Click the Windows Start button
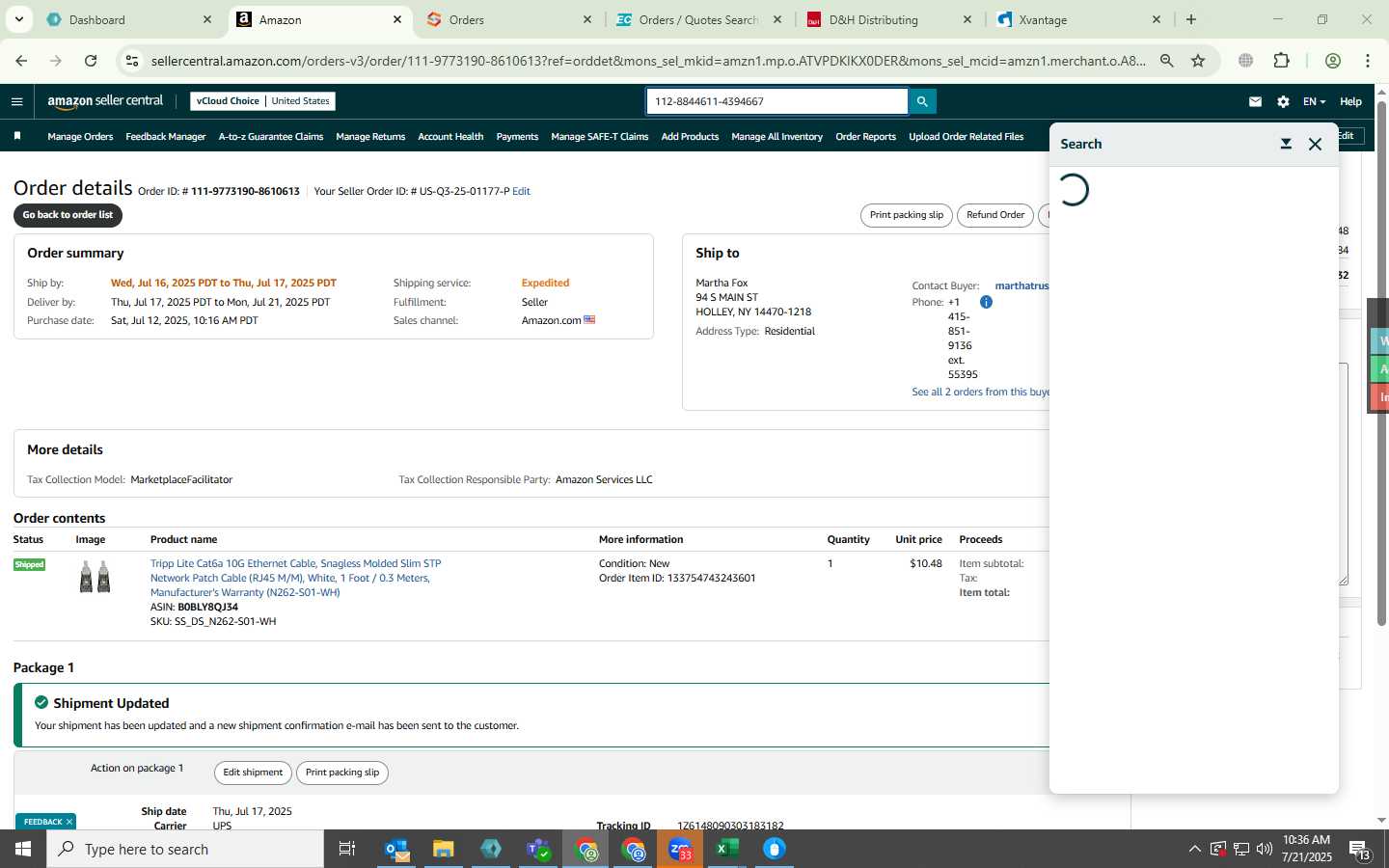Screen dimensions: 1389x868 tap(23, 849)
